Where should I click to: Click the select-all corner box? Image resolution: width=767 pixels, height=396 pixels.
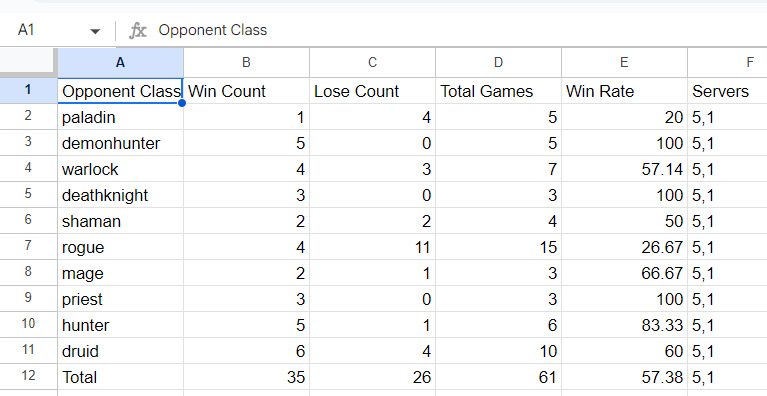[28, 62]
